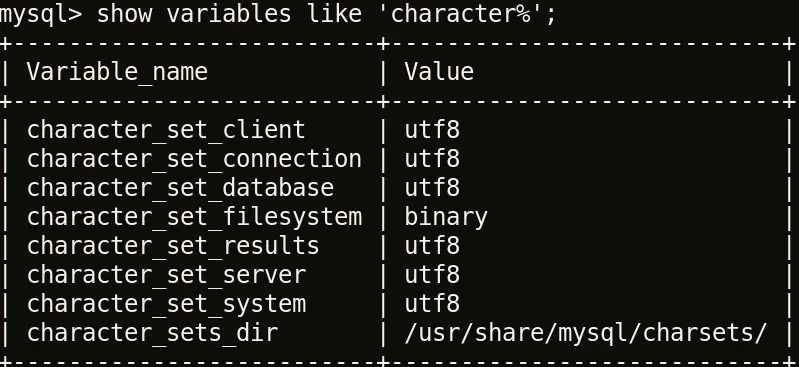Click the /usr/share/mysql/charsets/ path value

[x=585, y=333]
